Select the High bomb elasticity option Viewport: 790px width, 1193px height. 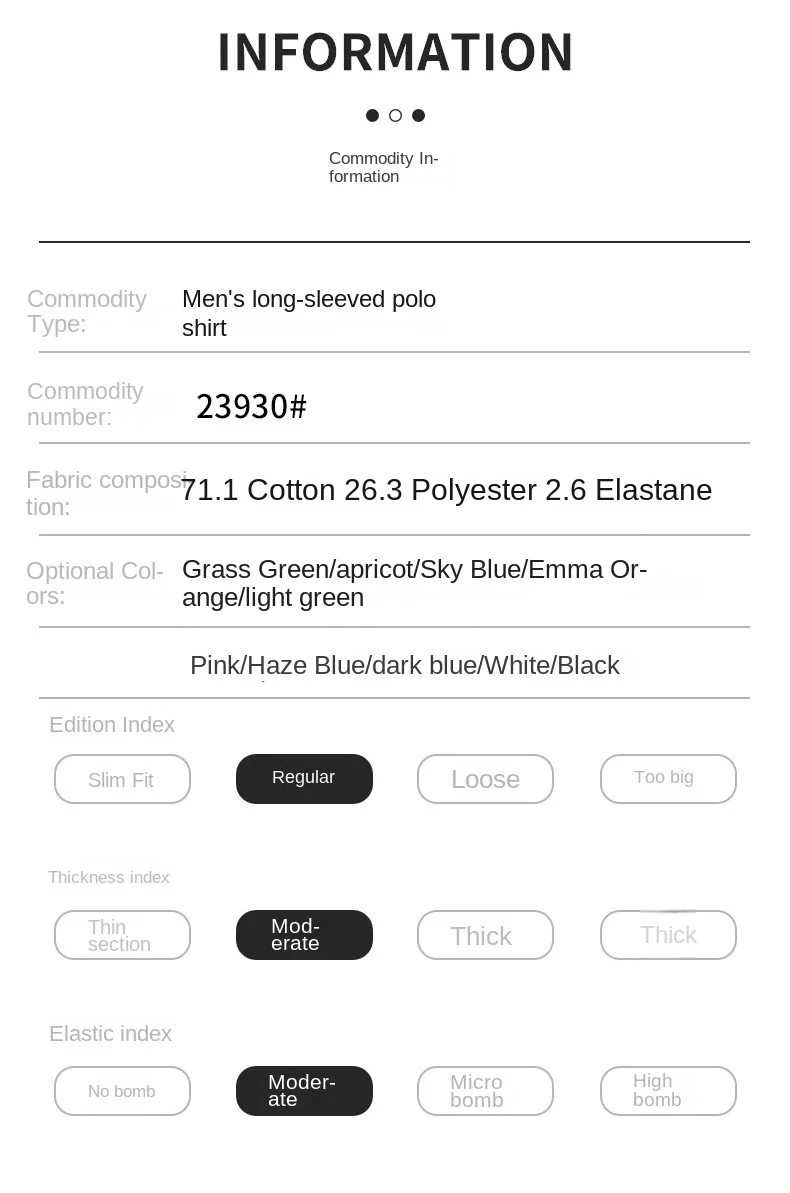click(x=668, y=1091)
